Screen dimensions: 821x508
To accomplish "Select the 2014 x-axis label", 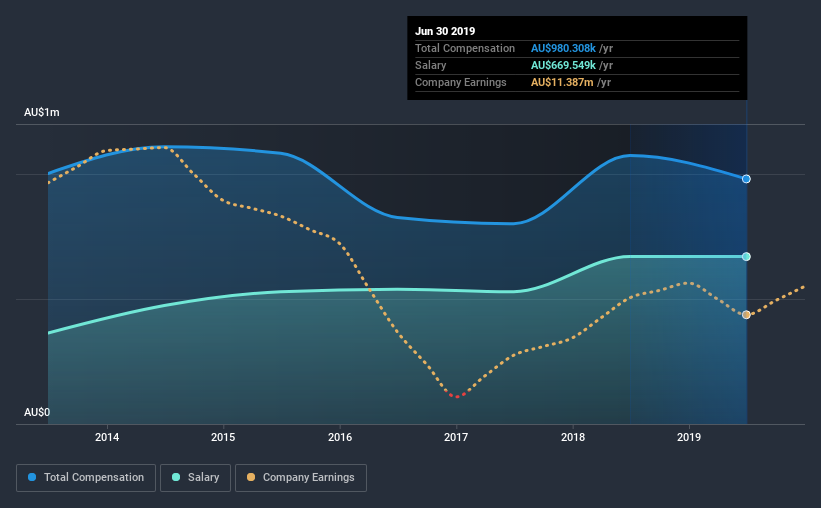I will tap(107, 437).
